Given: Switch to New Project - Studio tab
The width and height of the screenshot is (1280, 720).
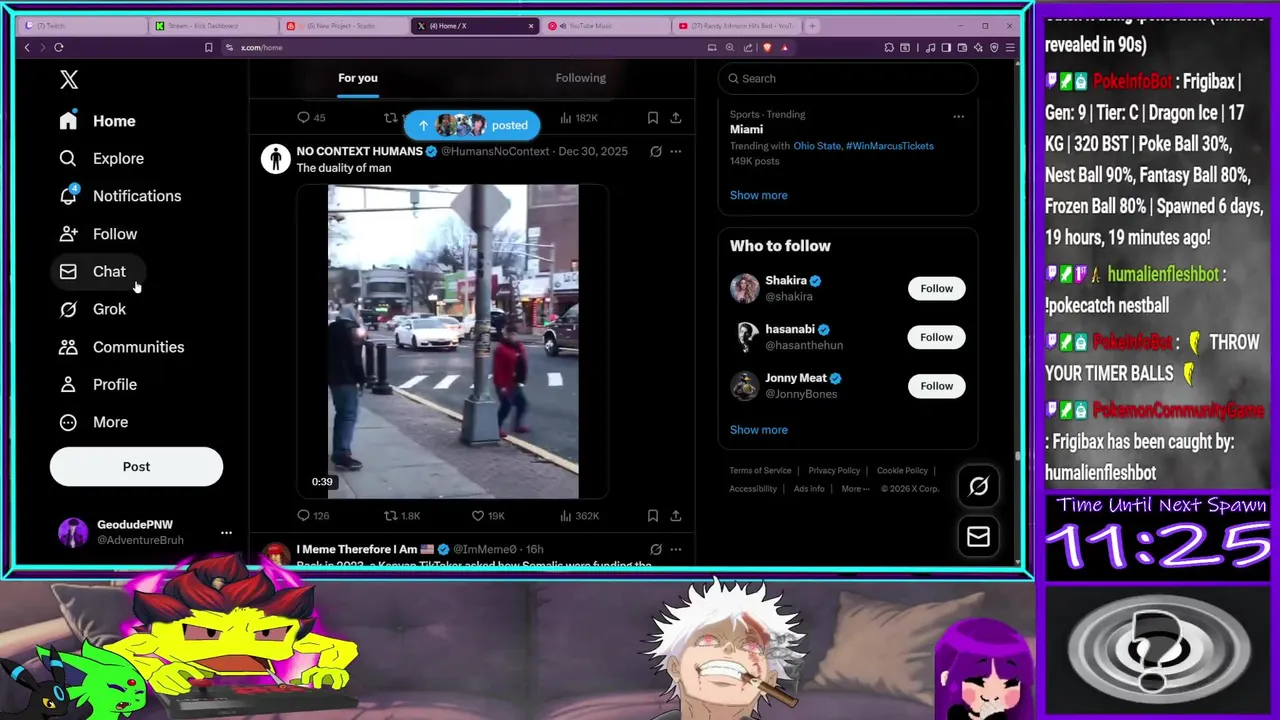Looking at the screenshot, I should tap(346, 26).
